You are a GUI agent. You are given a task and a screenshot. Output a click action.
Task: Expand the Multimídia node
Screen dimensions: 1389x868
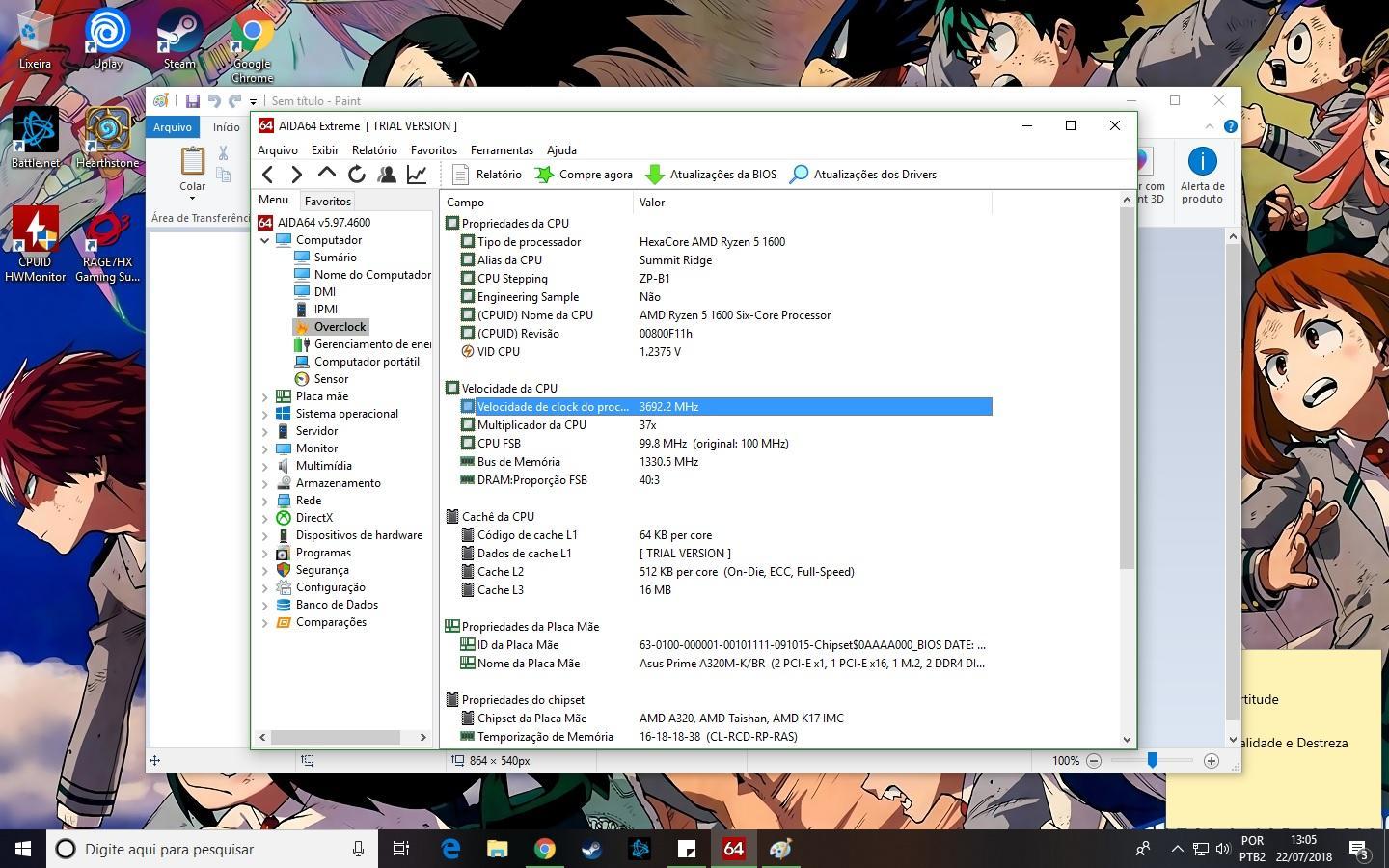coord(265,466)
